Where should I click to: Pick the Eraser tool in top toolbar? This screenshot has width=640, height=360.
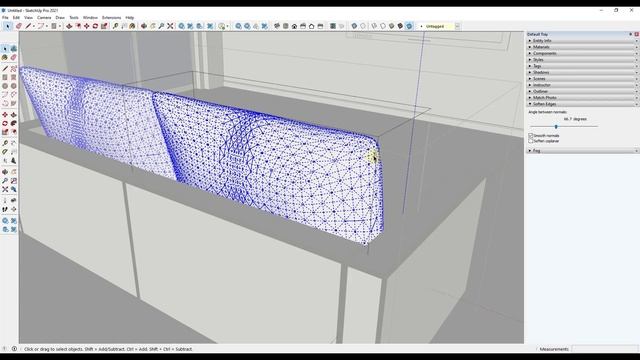(x=19, y=26)
